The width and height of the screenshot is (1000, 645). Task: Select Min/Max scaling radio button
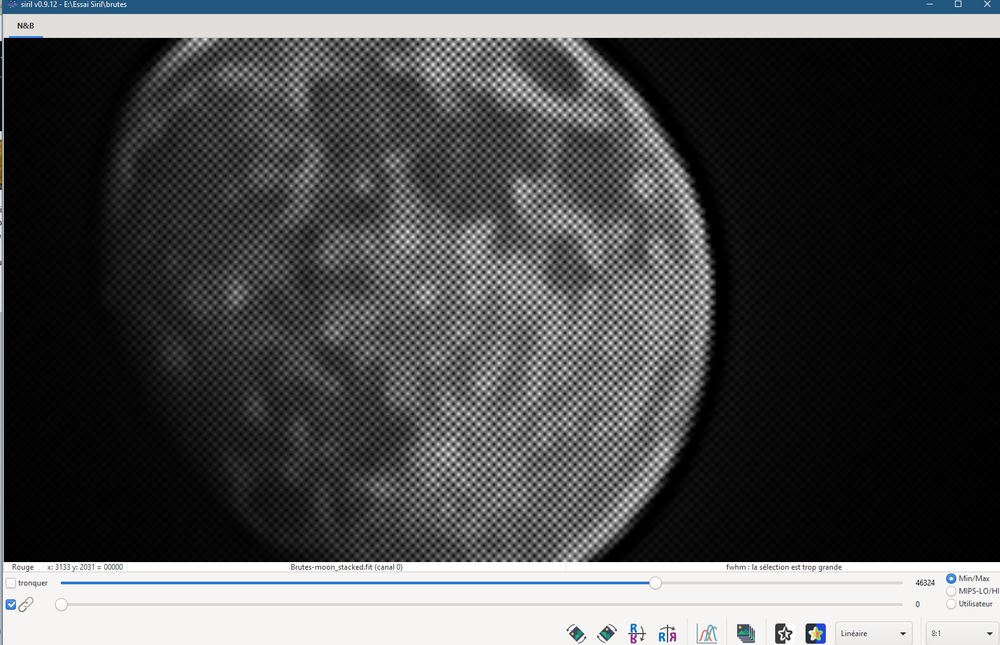(951, 579)
